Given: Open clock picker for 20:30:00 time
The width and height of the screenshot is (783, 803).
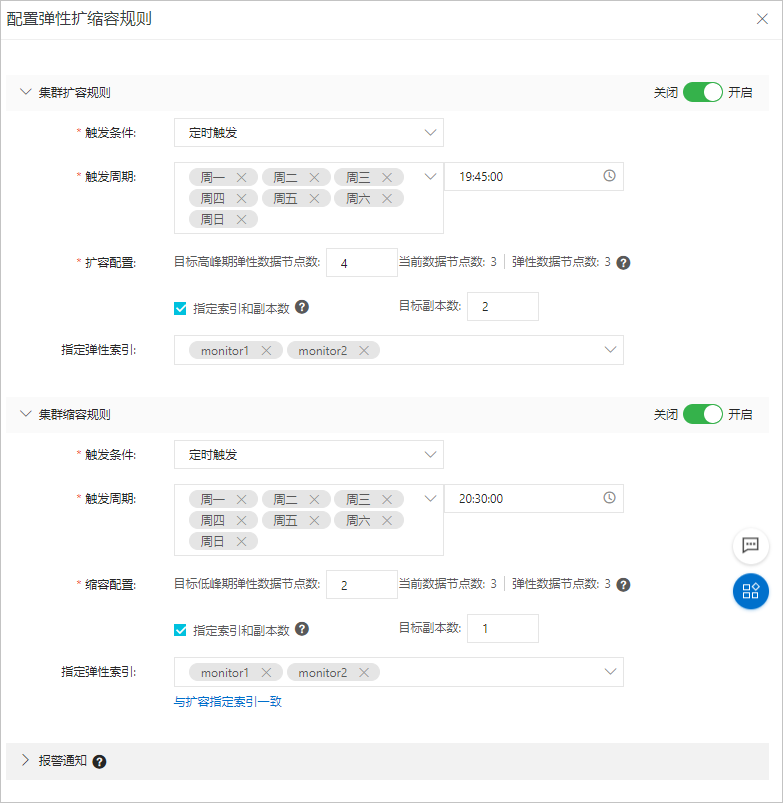Looking at the screenshot, I should click(x=609, y=498).
